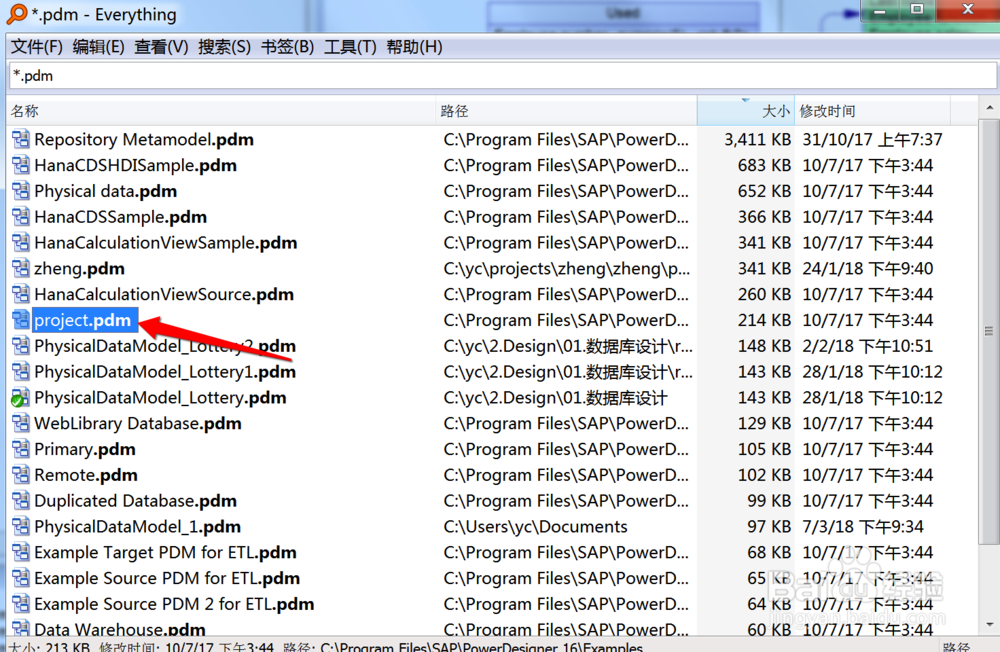Click file icon of Example Source PDM 2 for ETL.pdm

[20, 604]
